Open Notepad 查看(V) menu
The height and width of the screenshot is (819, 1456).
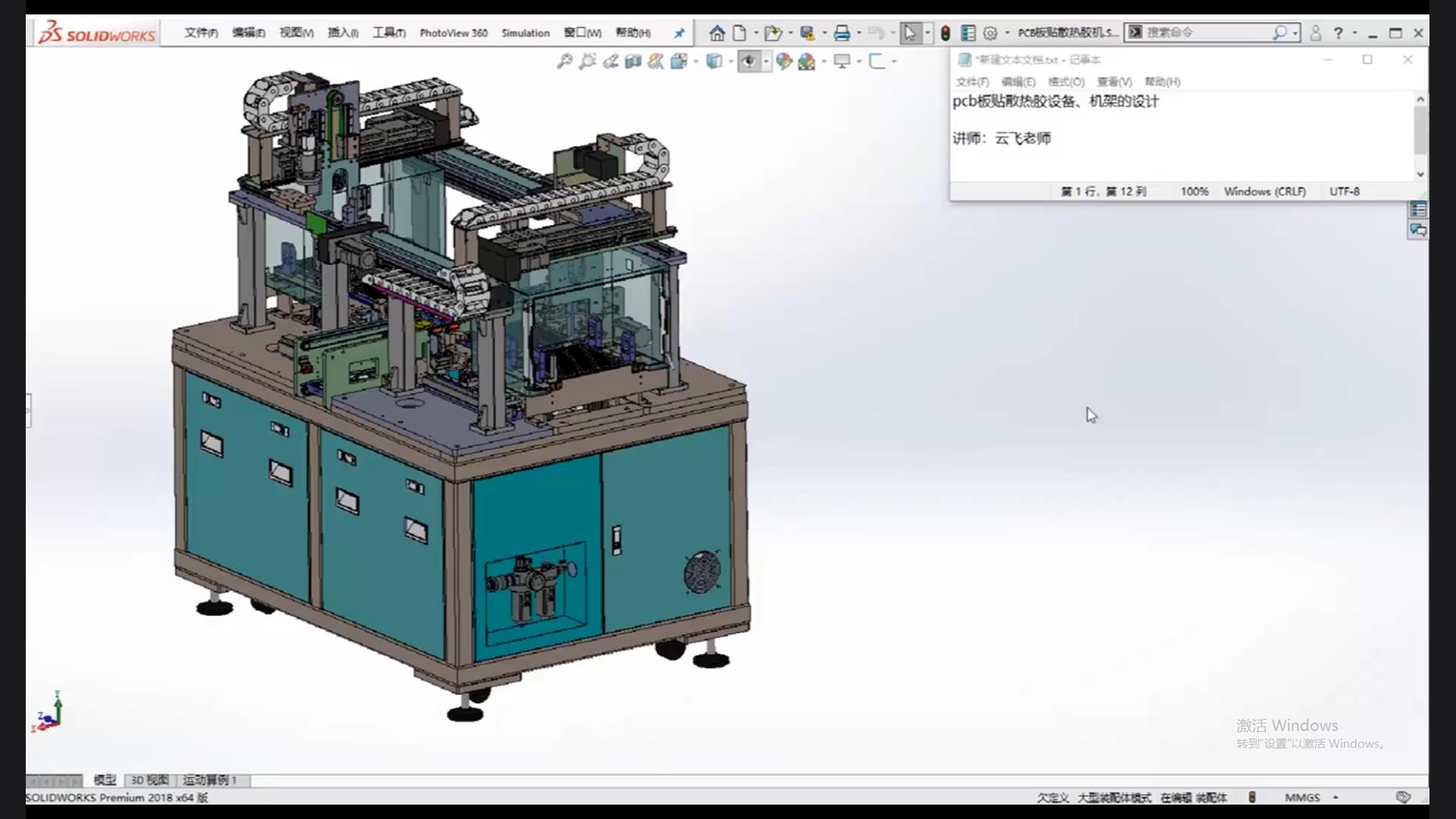click(x=1115, y=82)
